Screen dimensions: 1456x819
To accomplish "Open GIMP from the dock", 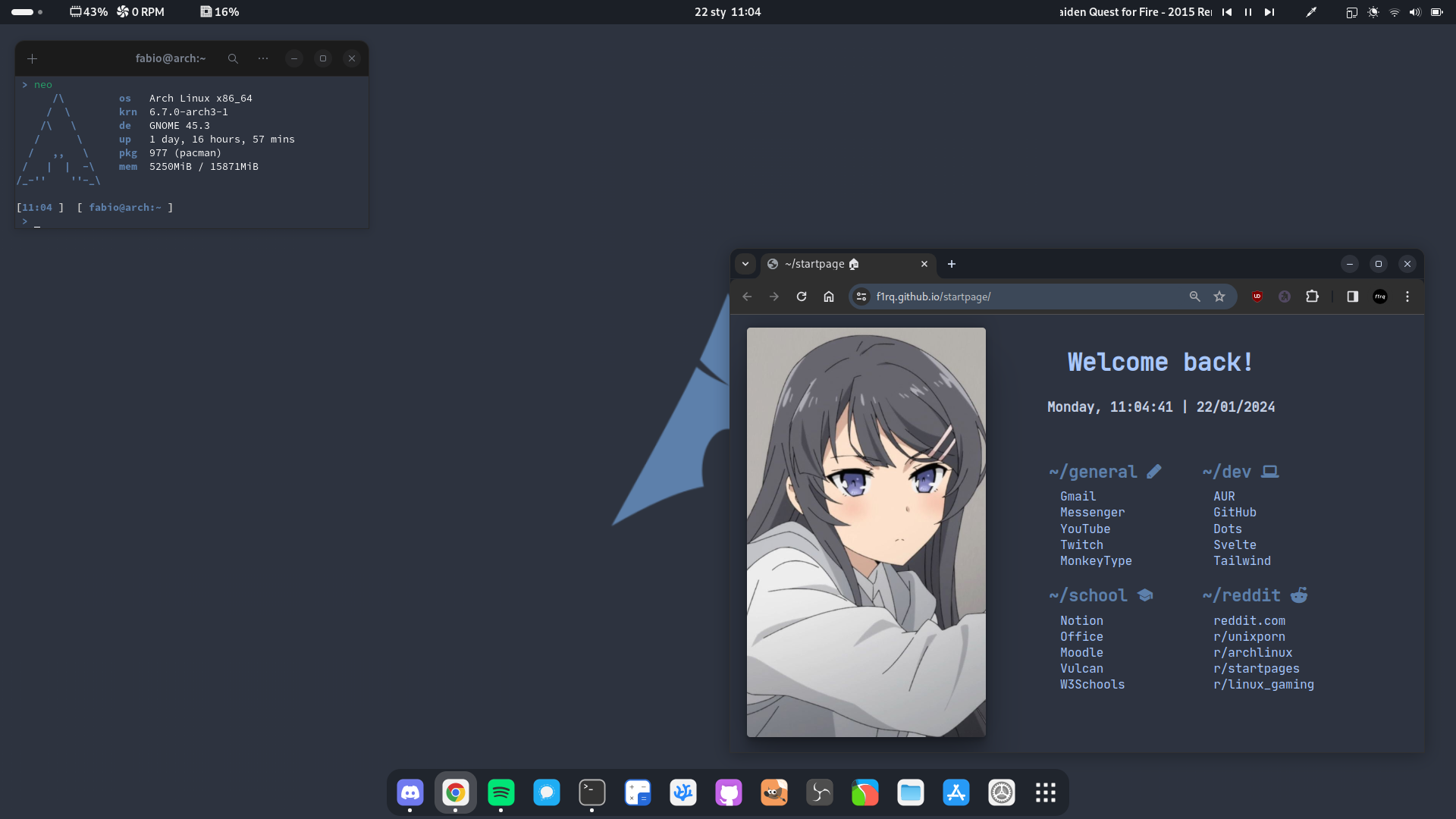I will [774, 792].
